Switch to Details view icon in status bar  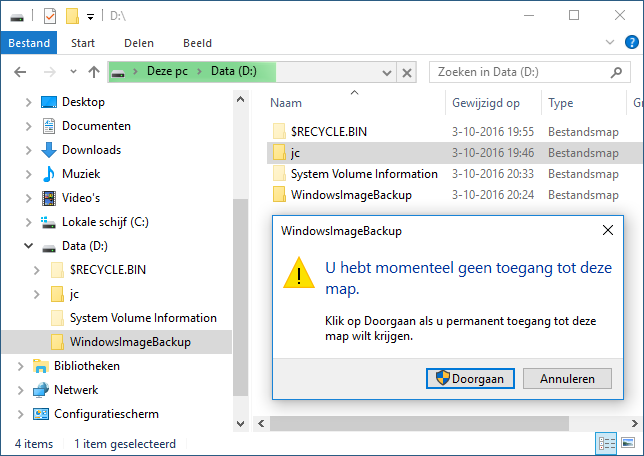[606, 443]
